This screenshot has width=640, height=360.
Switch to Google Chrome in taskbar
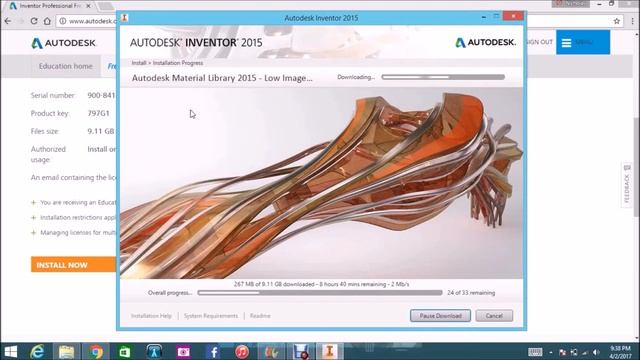[x=96, y=351]
